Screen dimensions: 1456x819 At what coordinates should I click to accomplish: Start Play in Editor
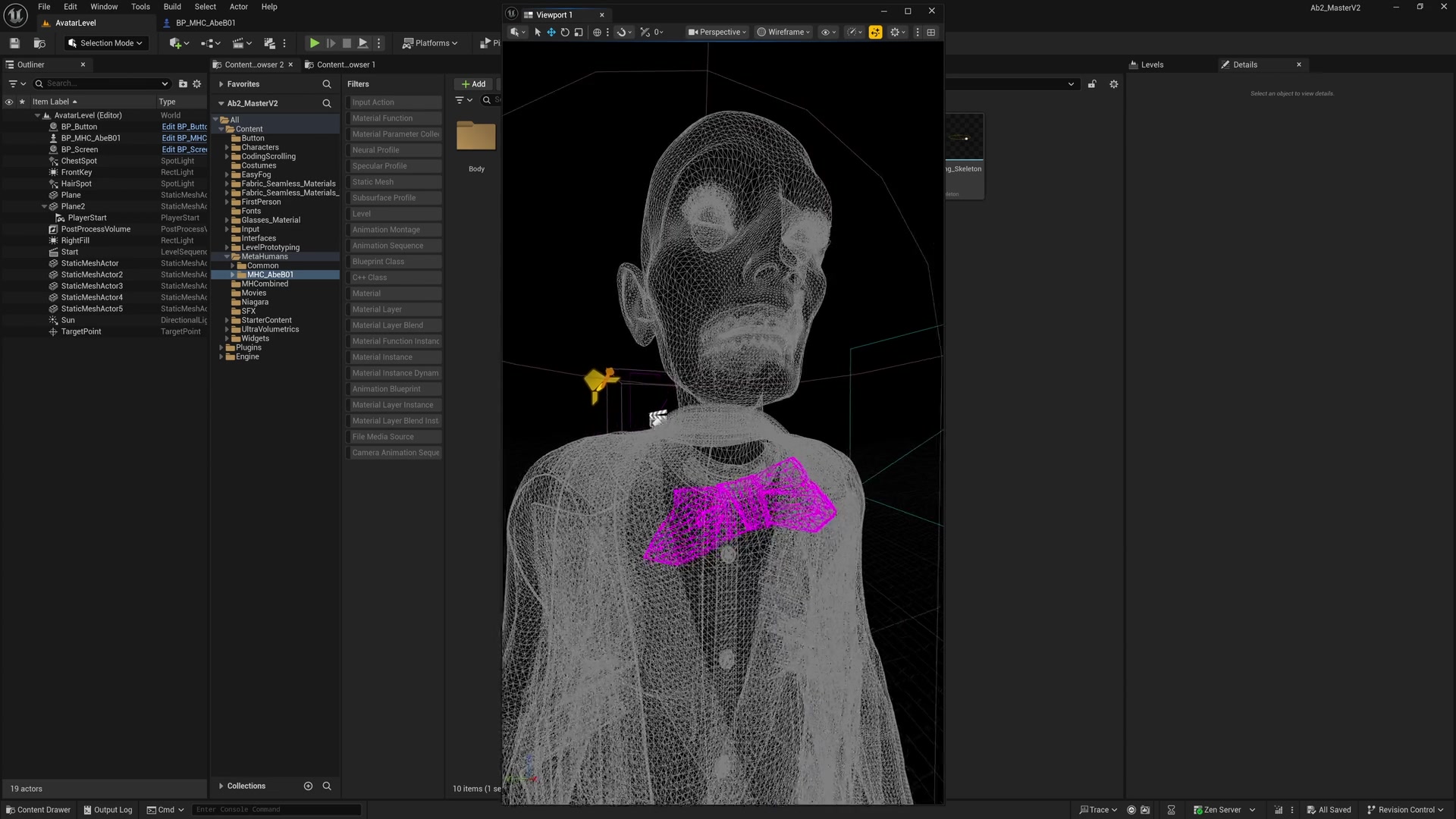[x=314, y=43]
